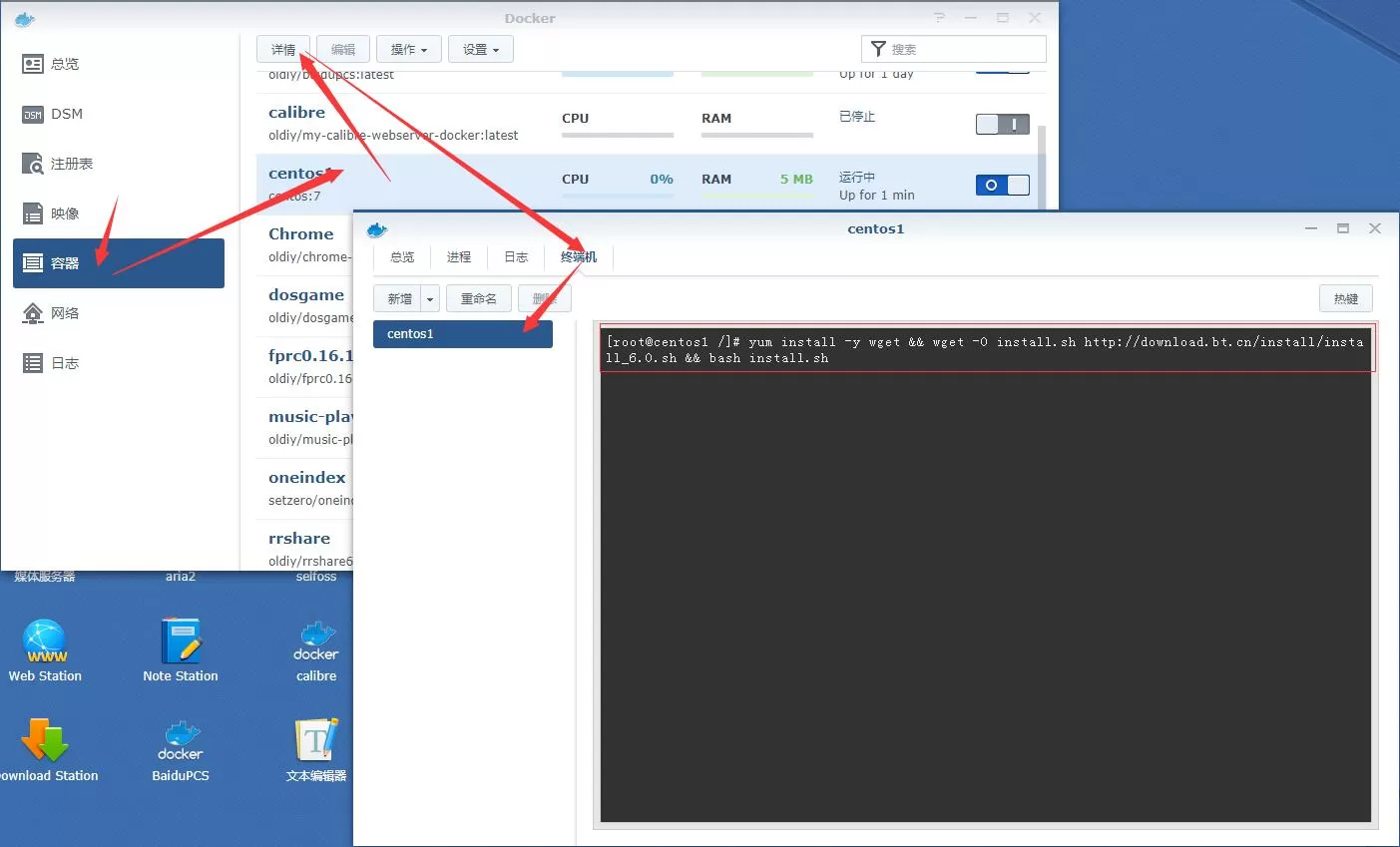Click the 重命名 rename button

pos(479,298)
